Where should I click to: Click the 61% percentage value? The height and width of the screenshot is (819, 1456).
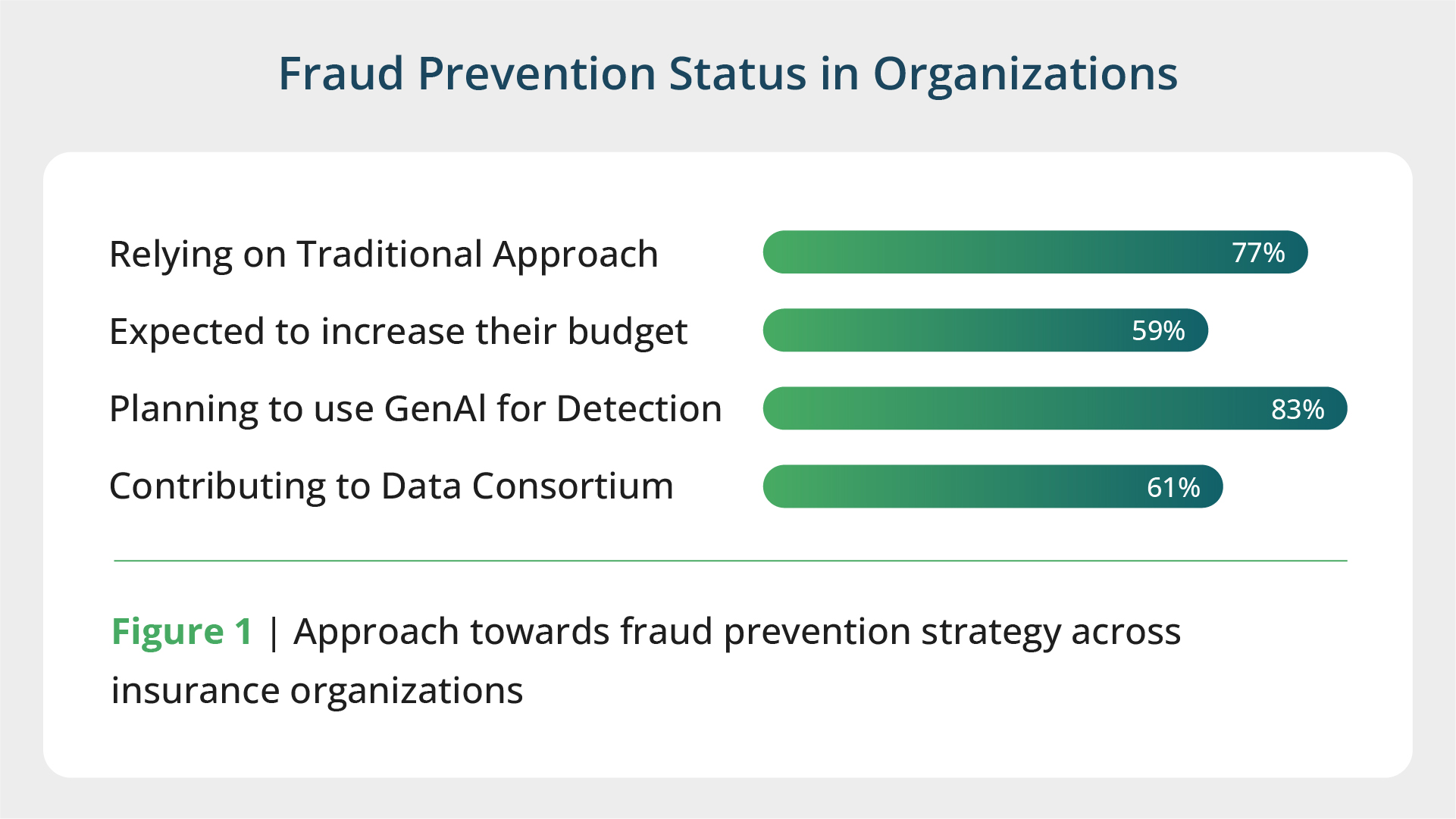(1173, 487)
